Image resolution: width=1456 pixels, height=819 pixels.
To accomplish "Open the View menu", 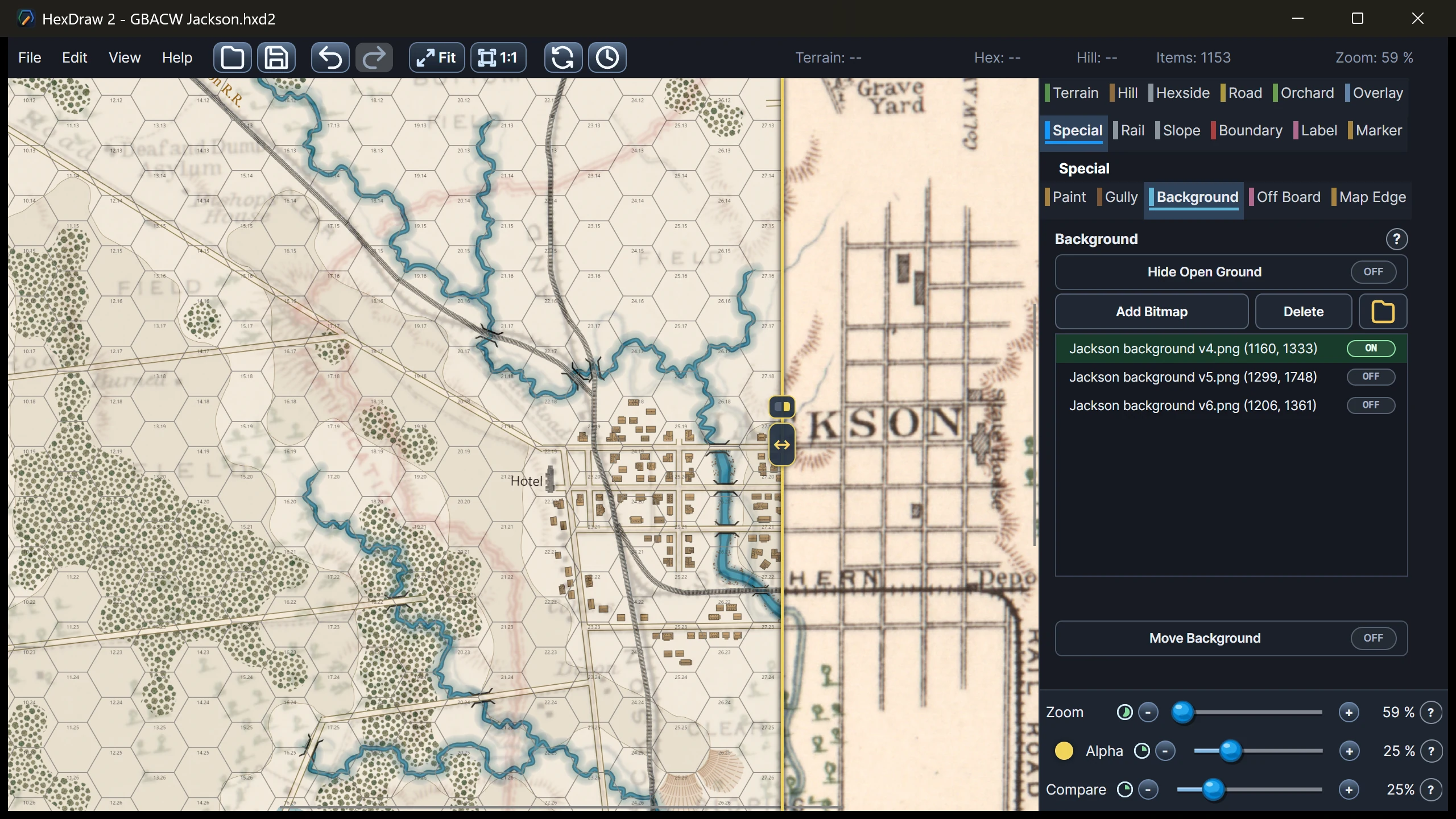I will 125,57.
